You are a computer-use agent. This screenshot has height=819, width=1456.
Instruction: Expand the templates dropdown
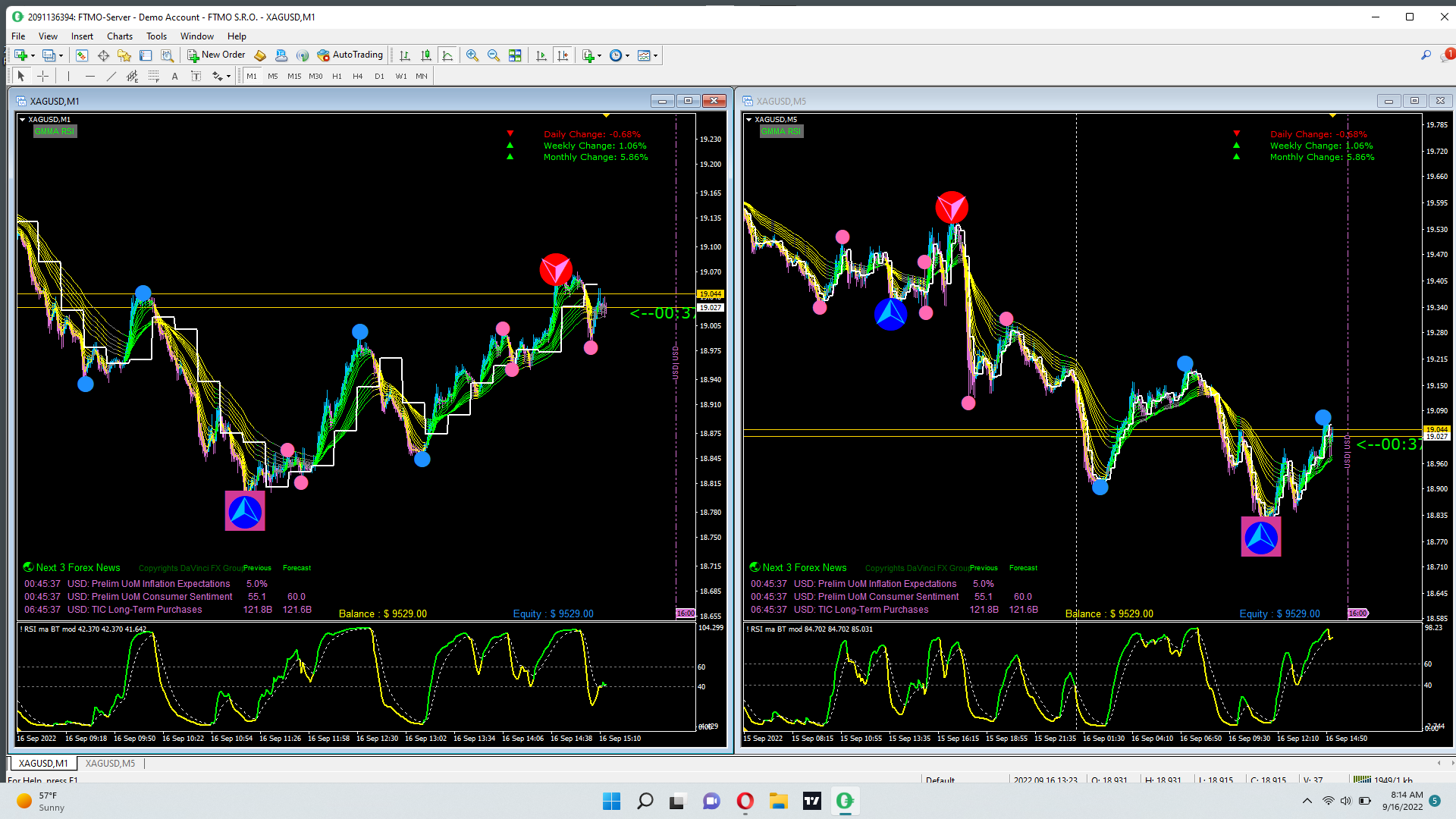pos(656,55)
